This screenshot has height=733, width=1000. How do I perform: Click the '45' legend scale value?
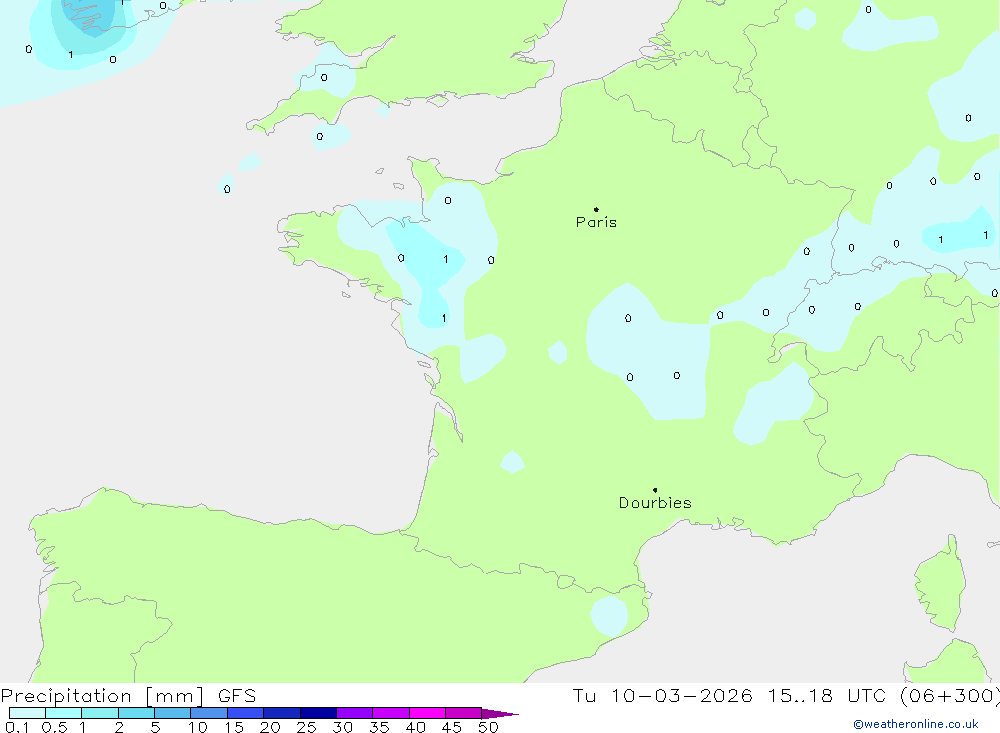coord(452,727)
